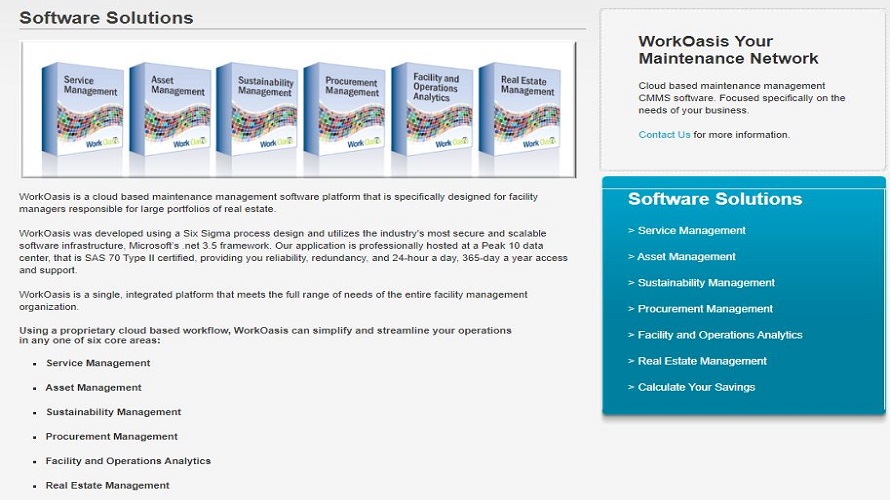
Task: Open Real Estate Management in the blue sidebar
Action: (702, 361)
